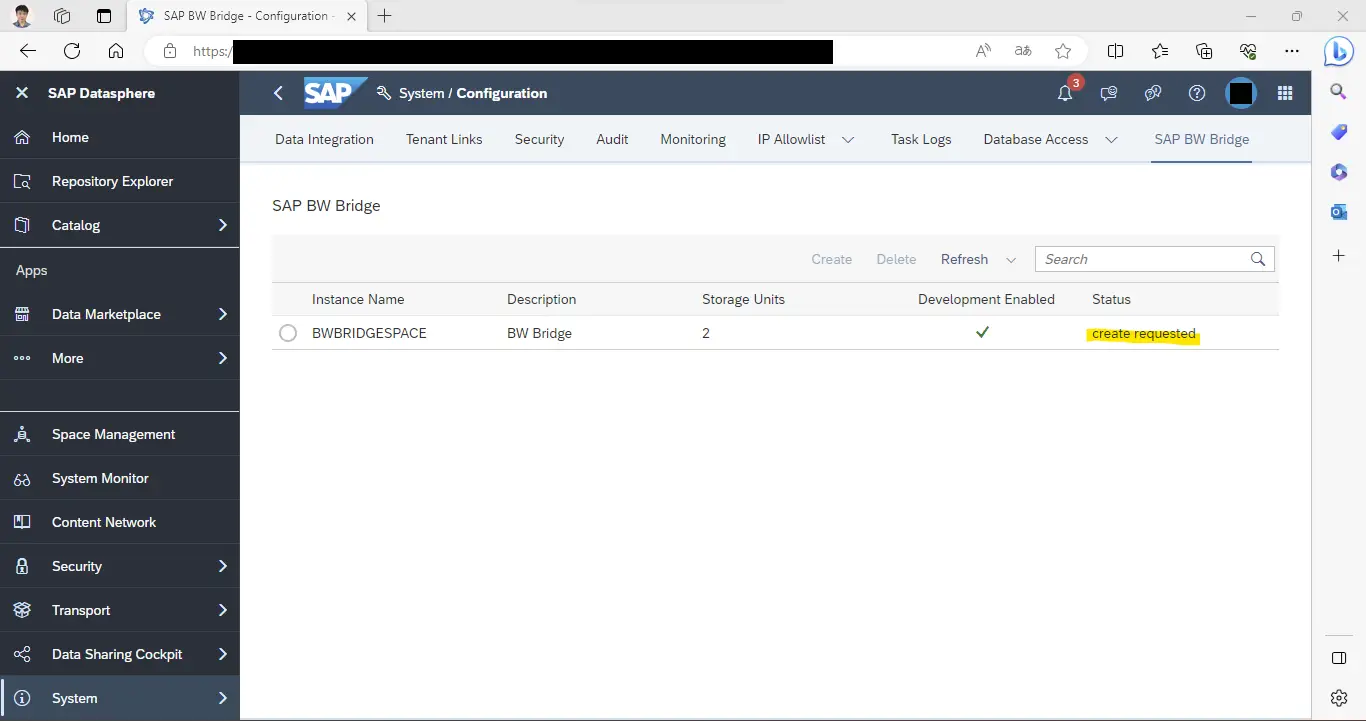Click the 'create requested' status text
The width and height of the screenshot is (1366, 721).
point(1144,334)
